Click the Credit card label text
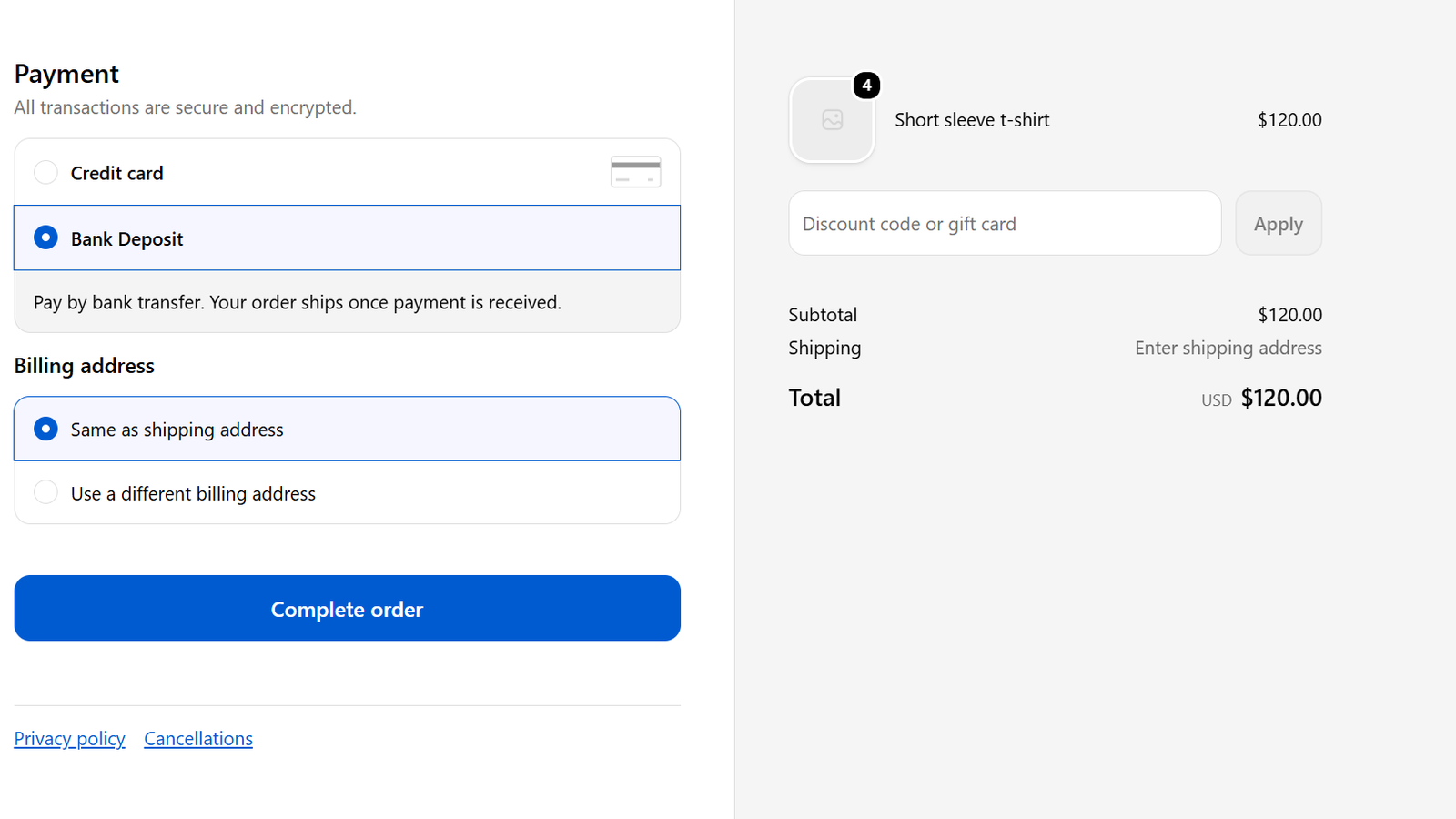Viewport: 1456px width, 819px height. (116, 173)
